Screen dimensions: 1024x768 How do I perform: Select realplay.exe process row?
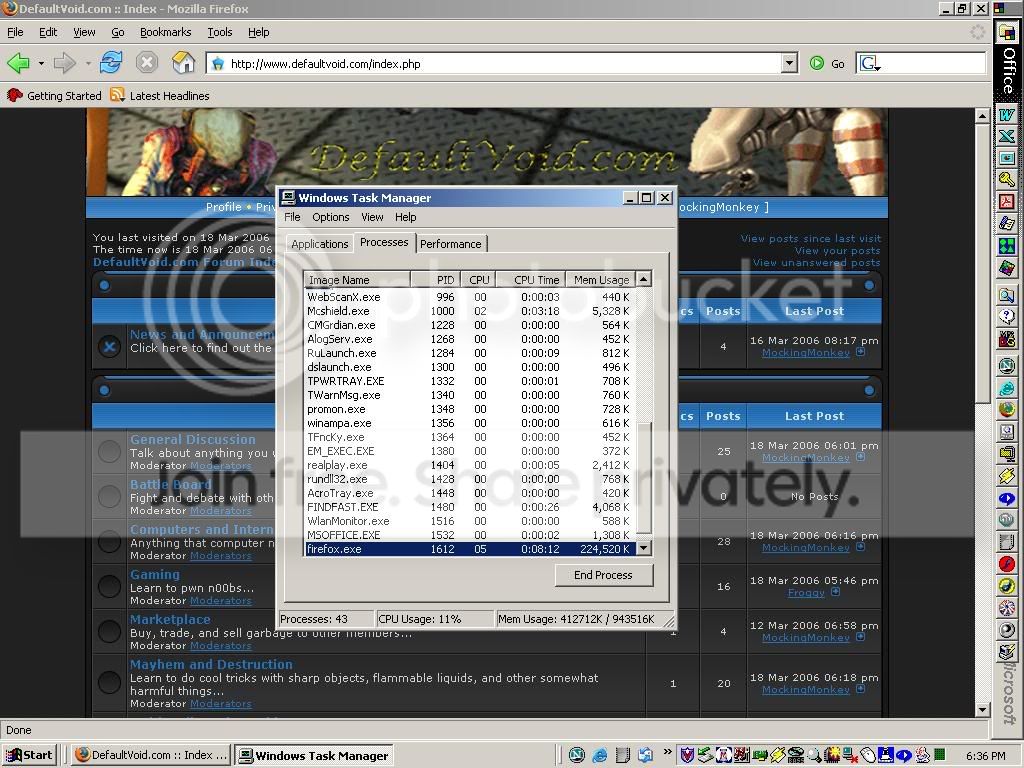click(x=469, y=465)
